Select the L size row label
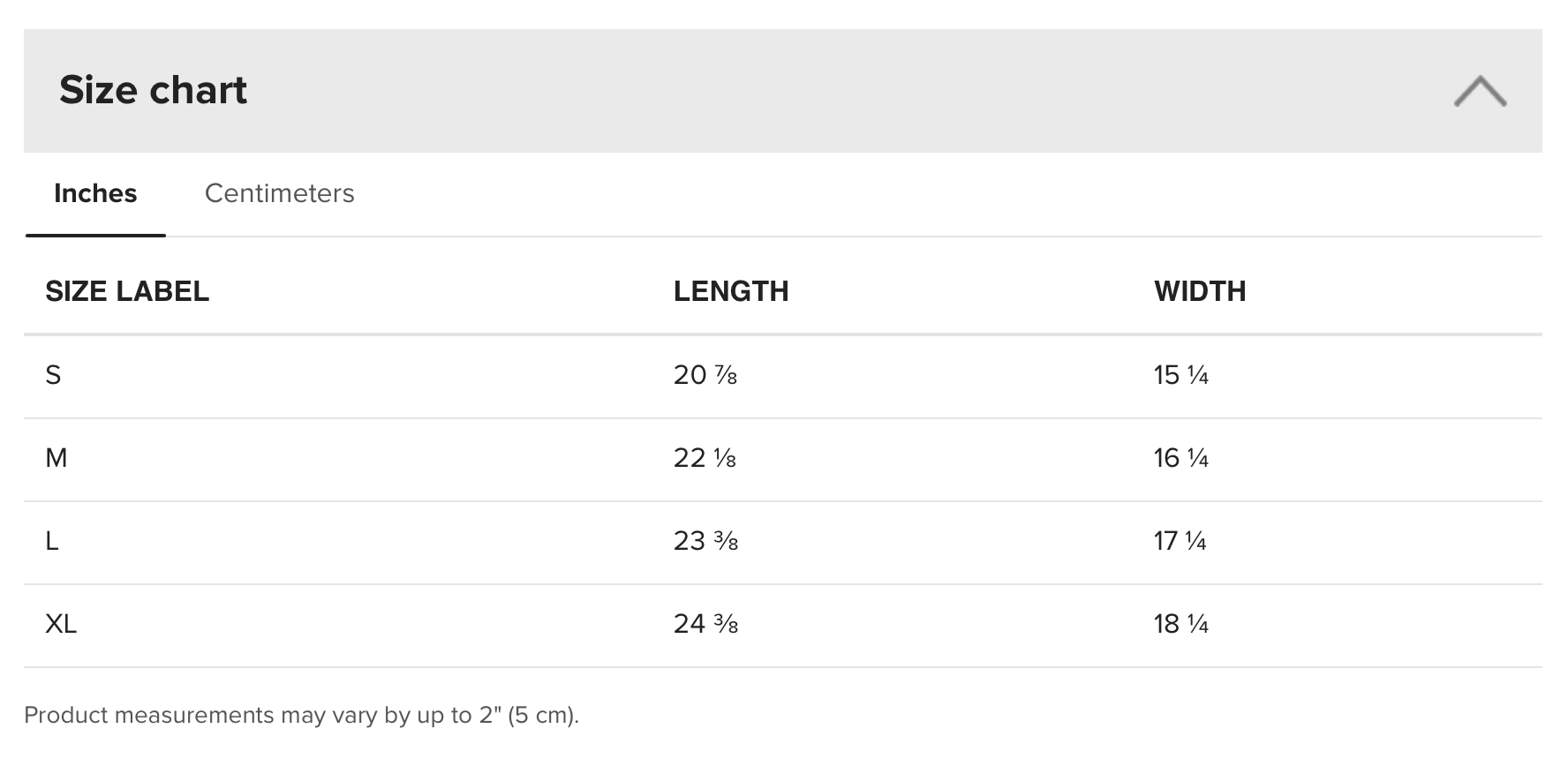Image resolution: width=1568 pixels, height=766 pixels. [52, 541]
